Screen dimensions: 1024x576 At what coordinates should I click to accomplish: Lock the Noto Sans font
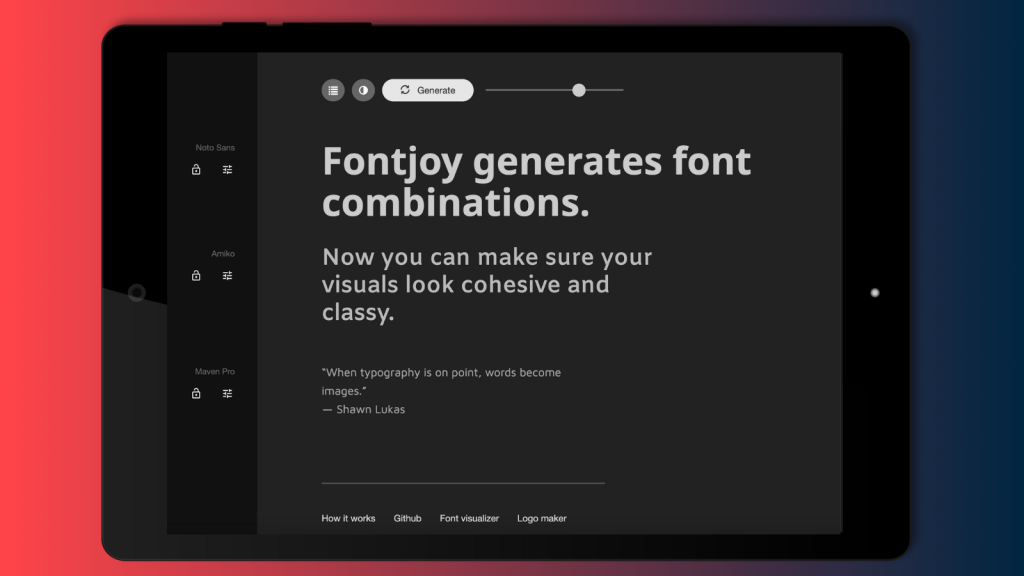coord(196,170)
